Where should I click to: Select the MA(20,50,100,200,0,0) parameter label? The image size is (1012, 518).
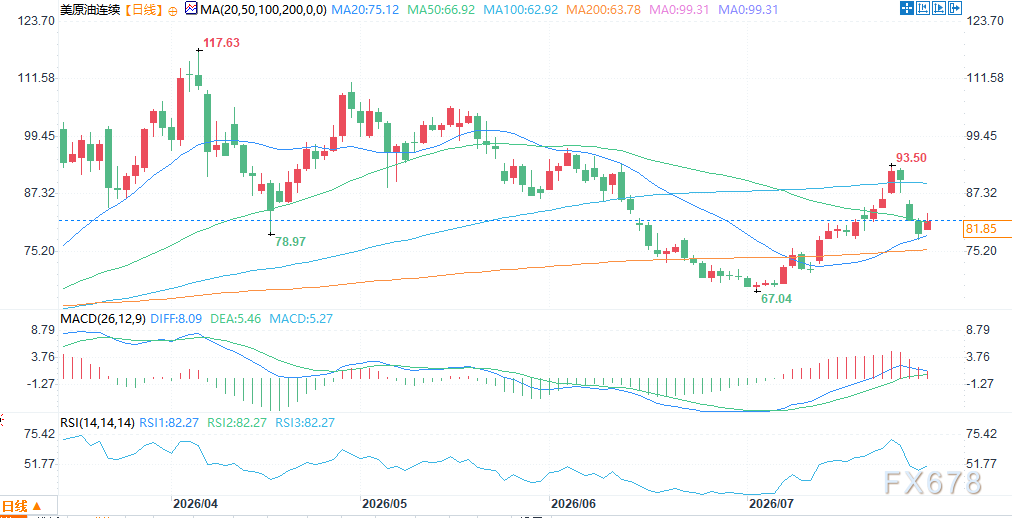tap(263, 10)
